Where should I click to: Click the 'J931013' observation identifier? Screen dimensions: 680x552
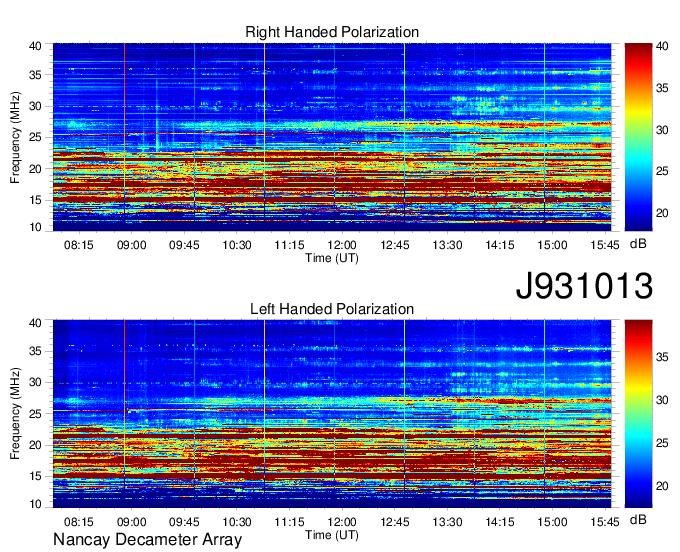(x=584, y=286)
